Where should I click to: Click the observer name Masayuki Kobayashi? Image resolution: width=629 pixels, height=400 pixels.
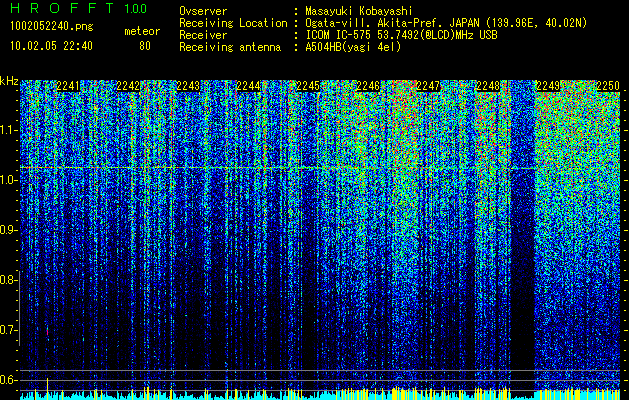(x=359, y=11)
